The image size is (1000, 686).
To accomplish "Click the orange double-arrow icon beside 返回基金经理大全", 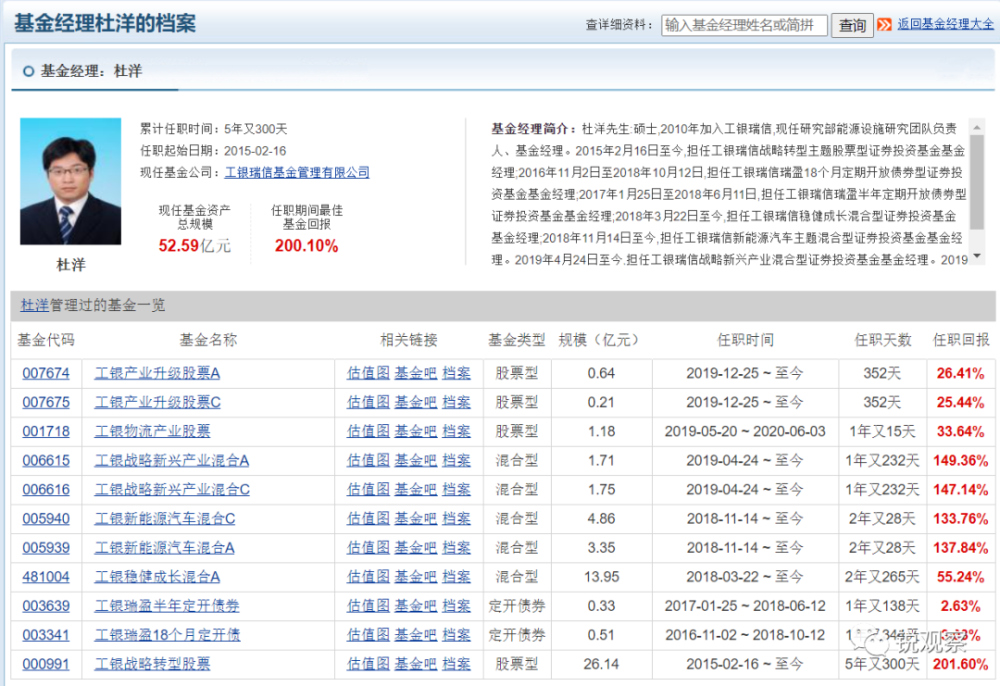I will pos(884,25).
